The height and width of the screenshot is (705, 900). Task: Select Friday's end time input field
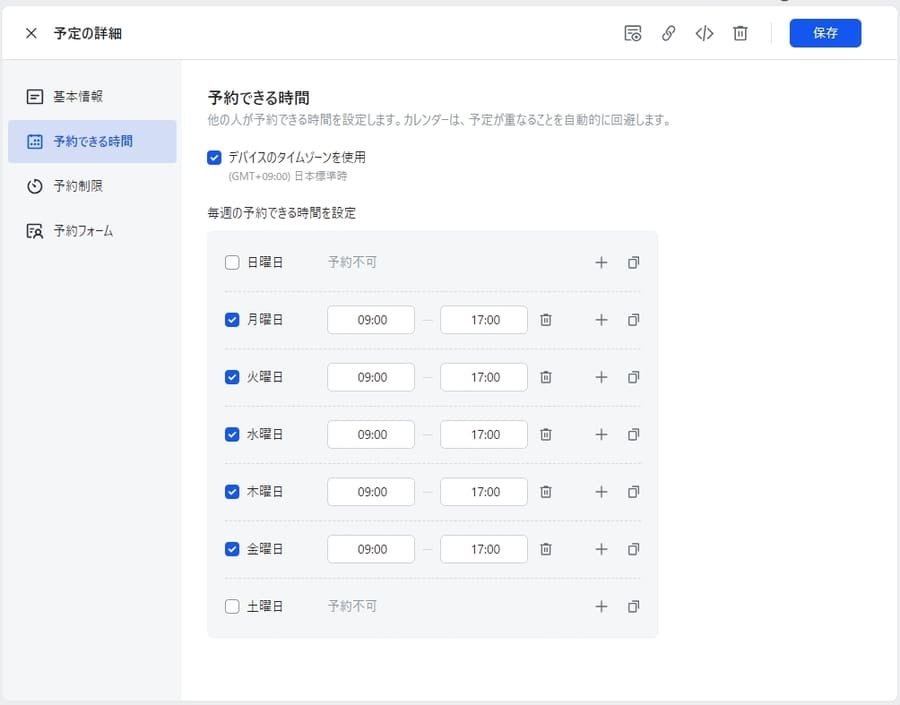pyautogui.click(x=483, y=549)
